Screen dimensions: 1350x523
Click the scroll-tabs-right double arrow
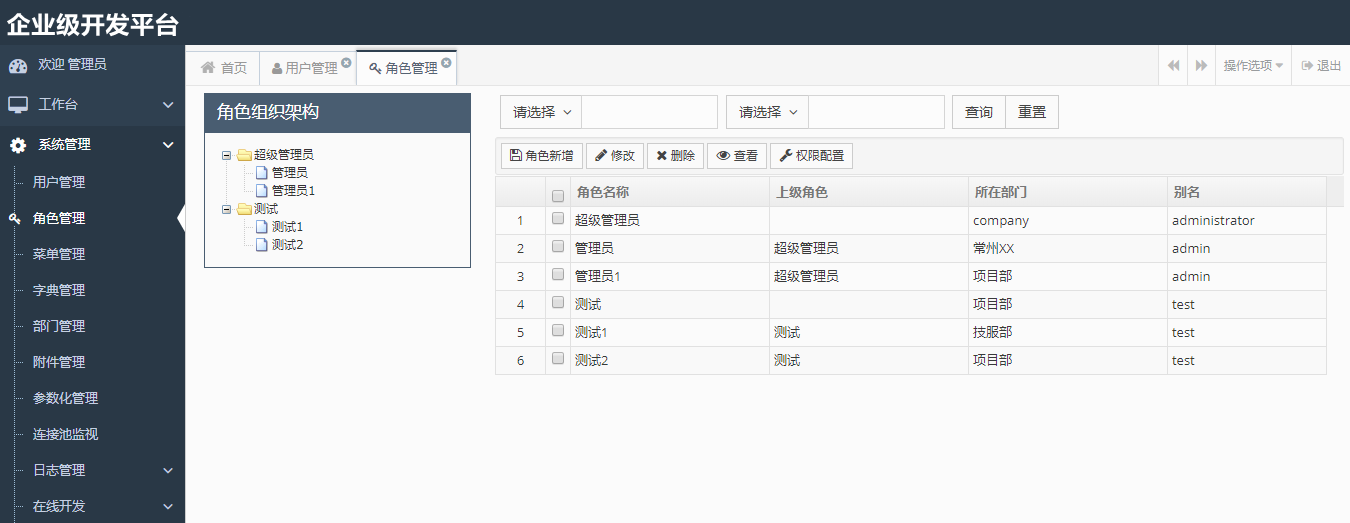pos(1201,65)
